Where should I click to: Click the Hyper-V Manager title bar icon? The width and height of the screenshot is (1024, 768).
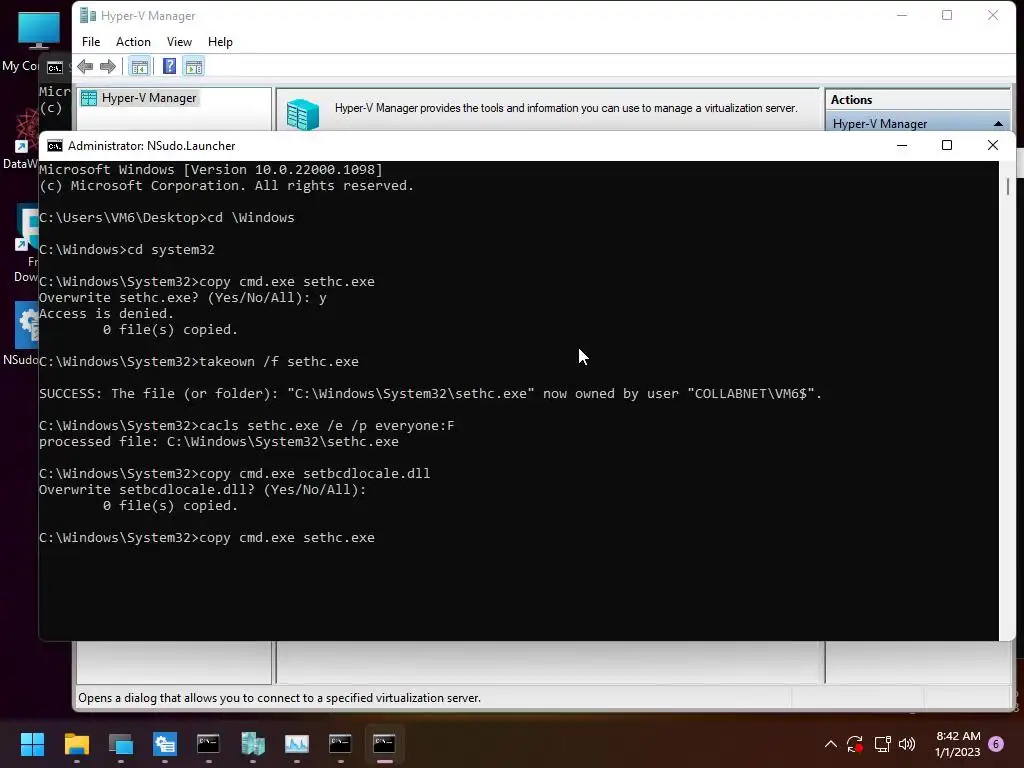tap(88, 15)
